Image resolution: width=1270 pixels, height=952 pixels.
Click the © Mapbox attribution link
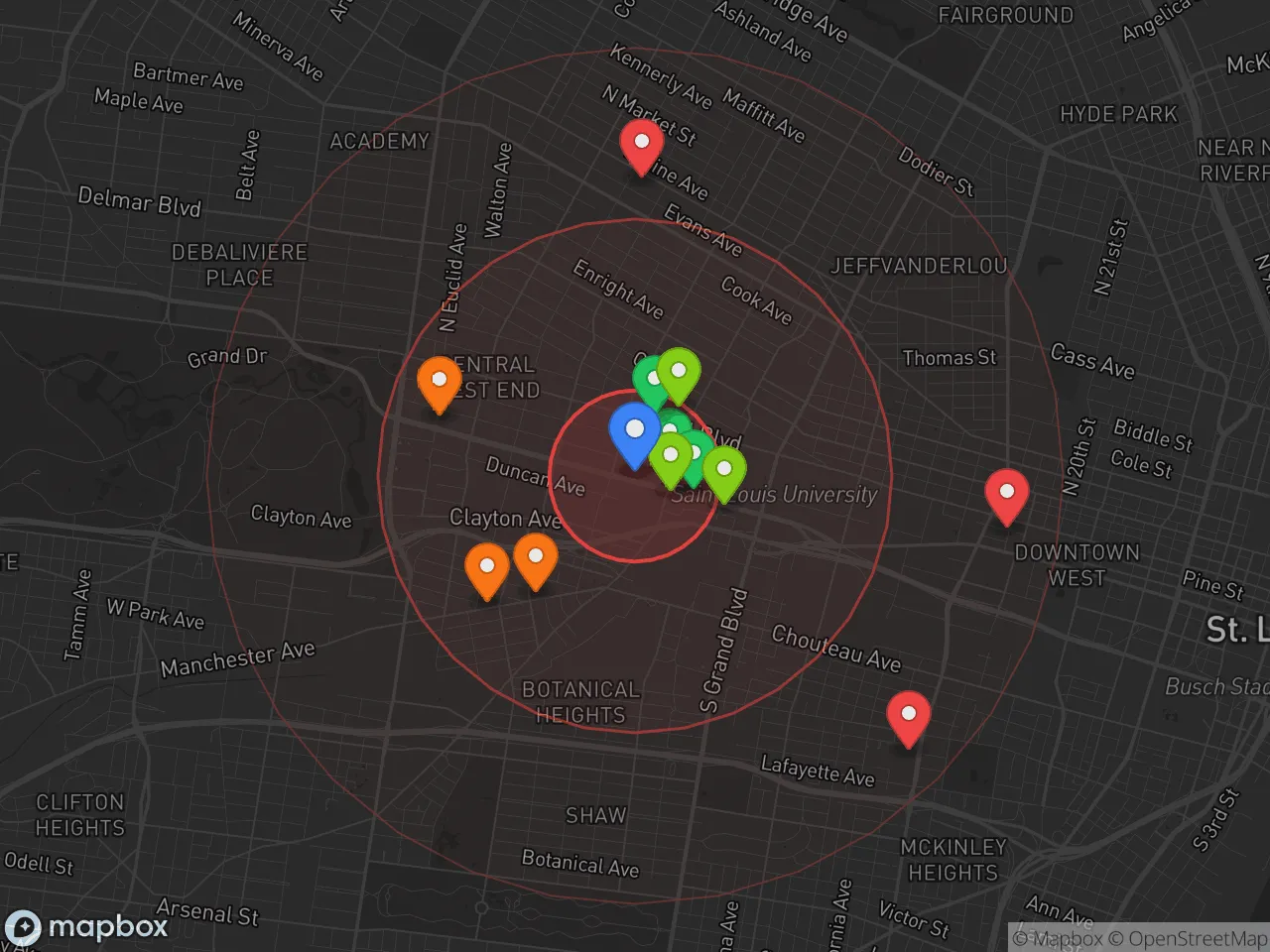(1058, 938)
